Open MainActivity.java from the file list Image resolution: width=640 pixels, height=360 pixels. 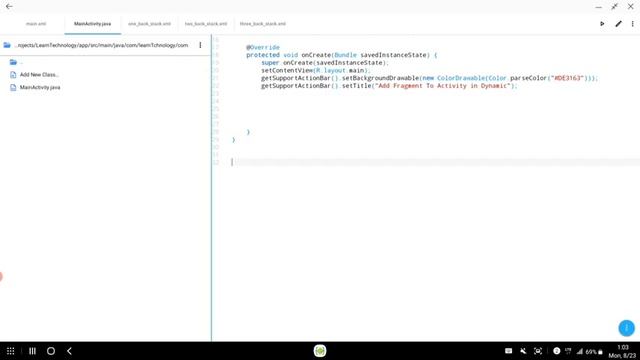point(40,87)
